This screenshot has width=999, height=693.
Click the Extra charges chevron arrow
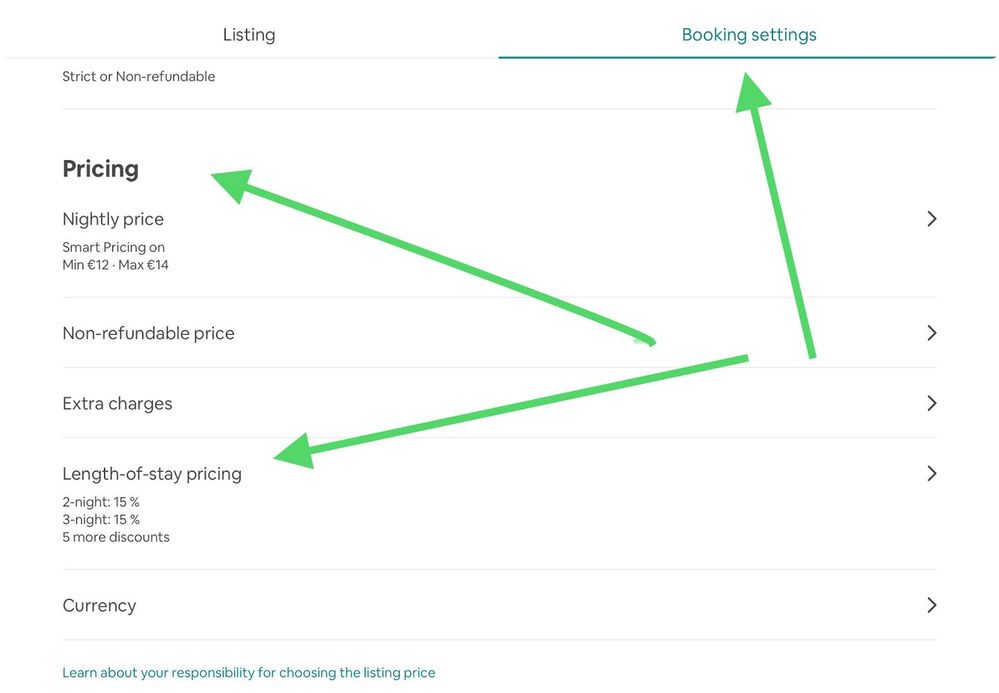(931, 403)
